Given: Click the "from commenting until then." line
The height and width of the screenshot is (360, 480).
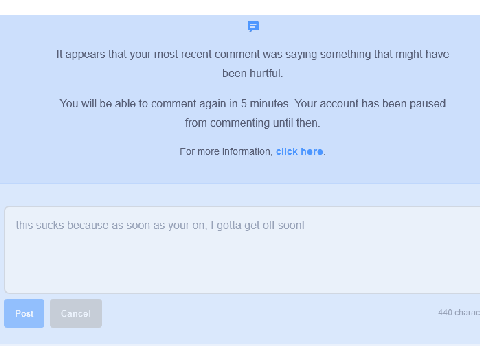Looking at the screenshot, I should 252,123.
